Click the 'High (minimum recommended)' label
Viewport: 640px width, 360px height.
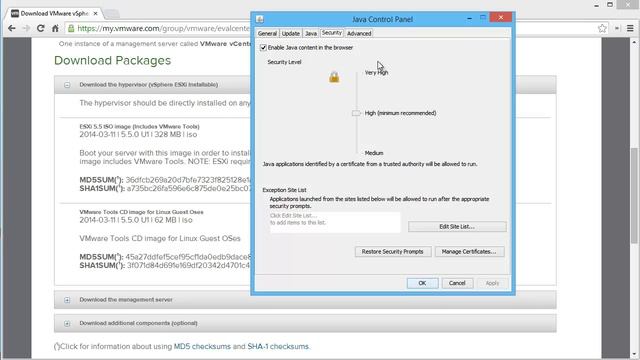[400, 113]
